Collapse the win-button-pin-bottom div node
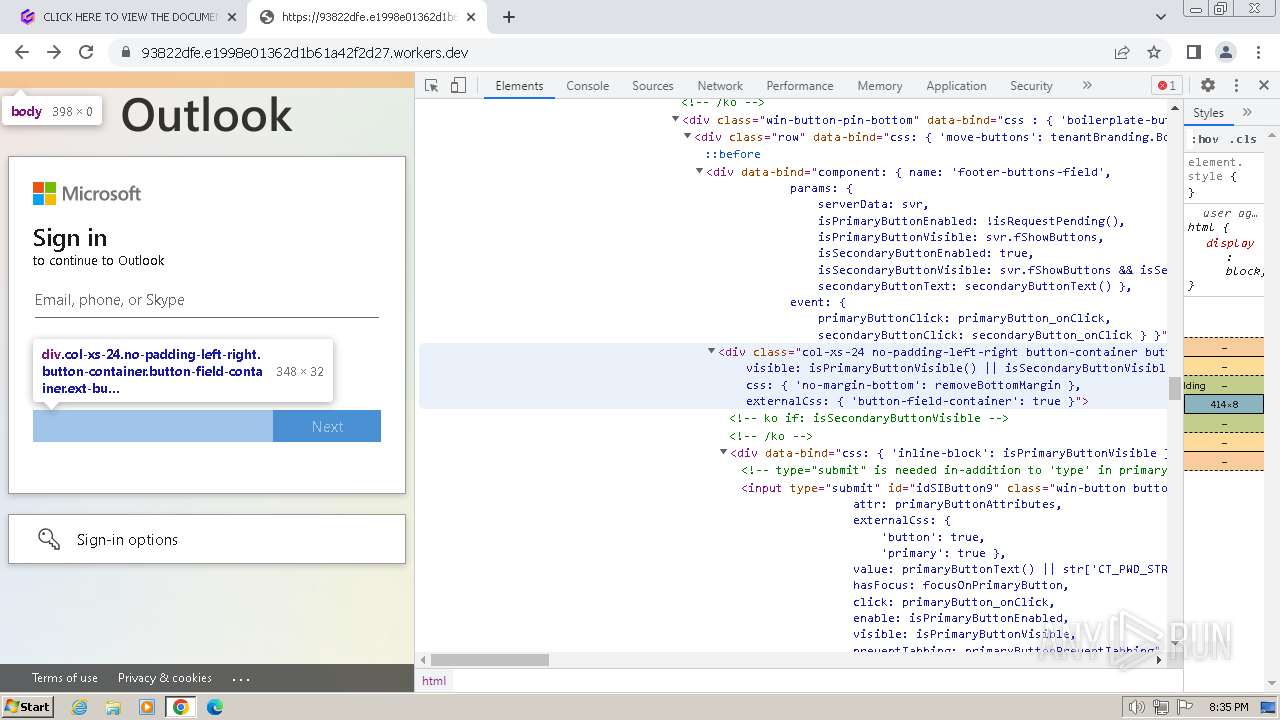 click(676, 120)
